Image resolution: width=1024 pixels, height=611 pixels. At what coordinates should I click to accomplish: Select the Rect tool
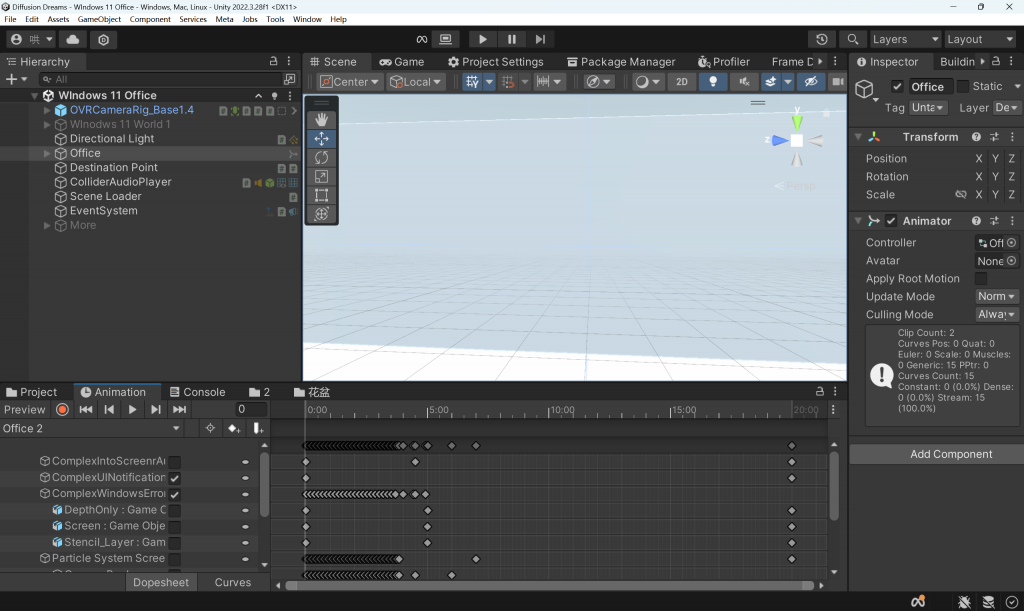click(321, 195)
